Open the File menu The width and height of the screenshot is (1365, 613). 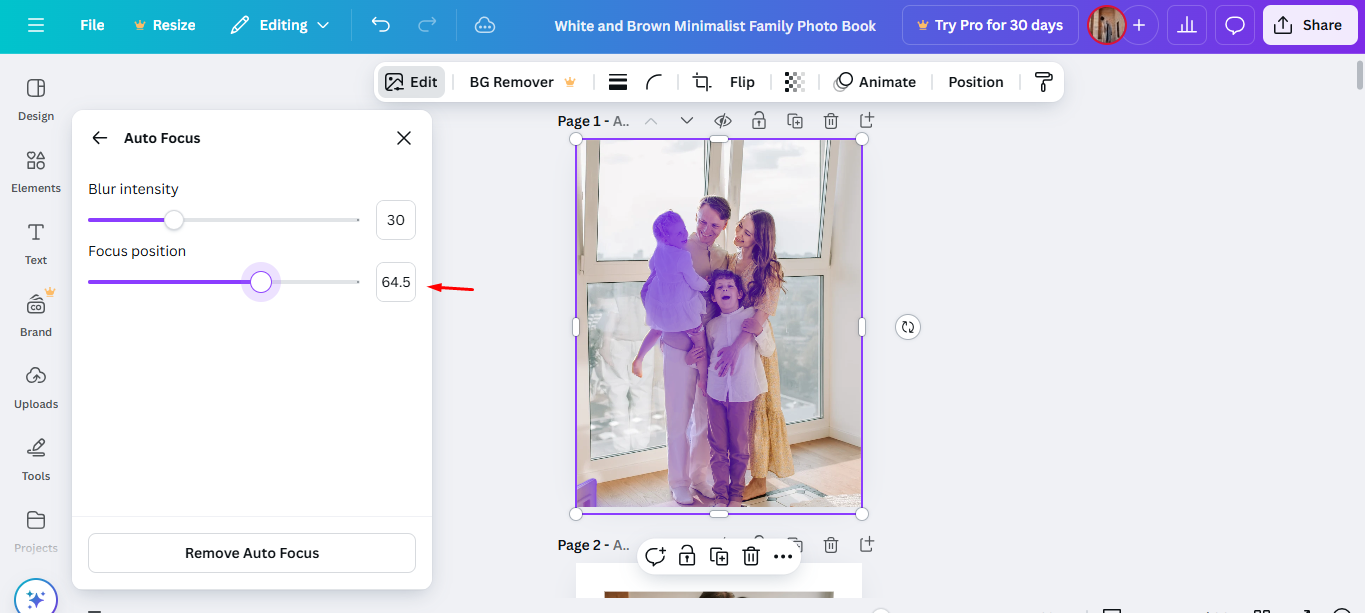tap(91, 24)
